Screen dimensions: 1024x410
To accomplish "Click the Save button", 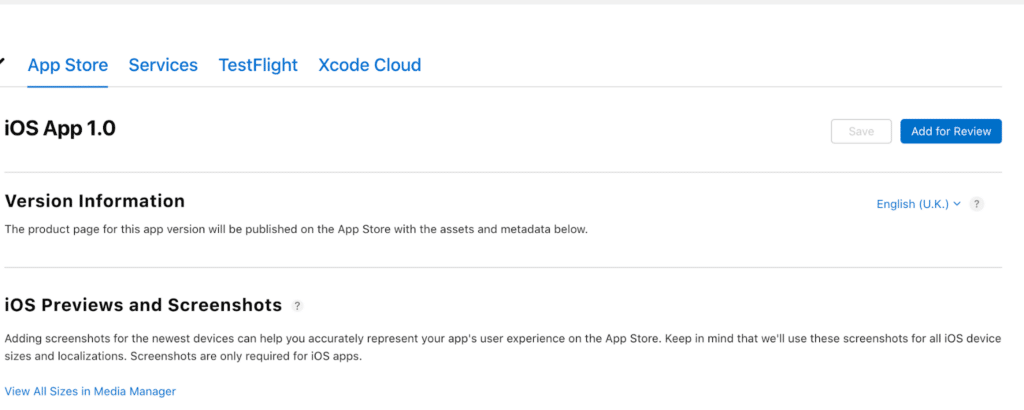I will [x=861, y=131].
